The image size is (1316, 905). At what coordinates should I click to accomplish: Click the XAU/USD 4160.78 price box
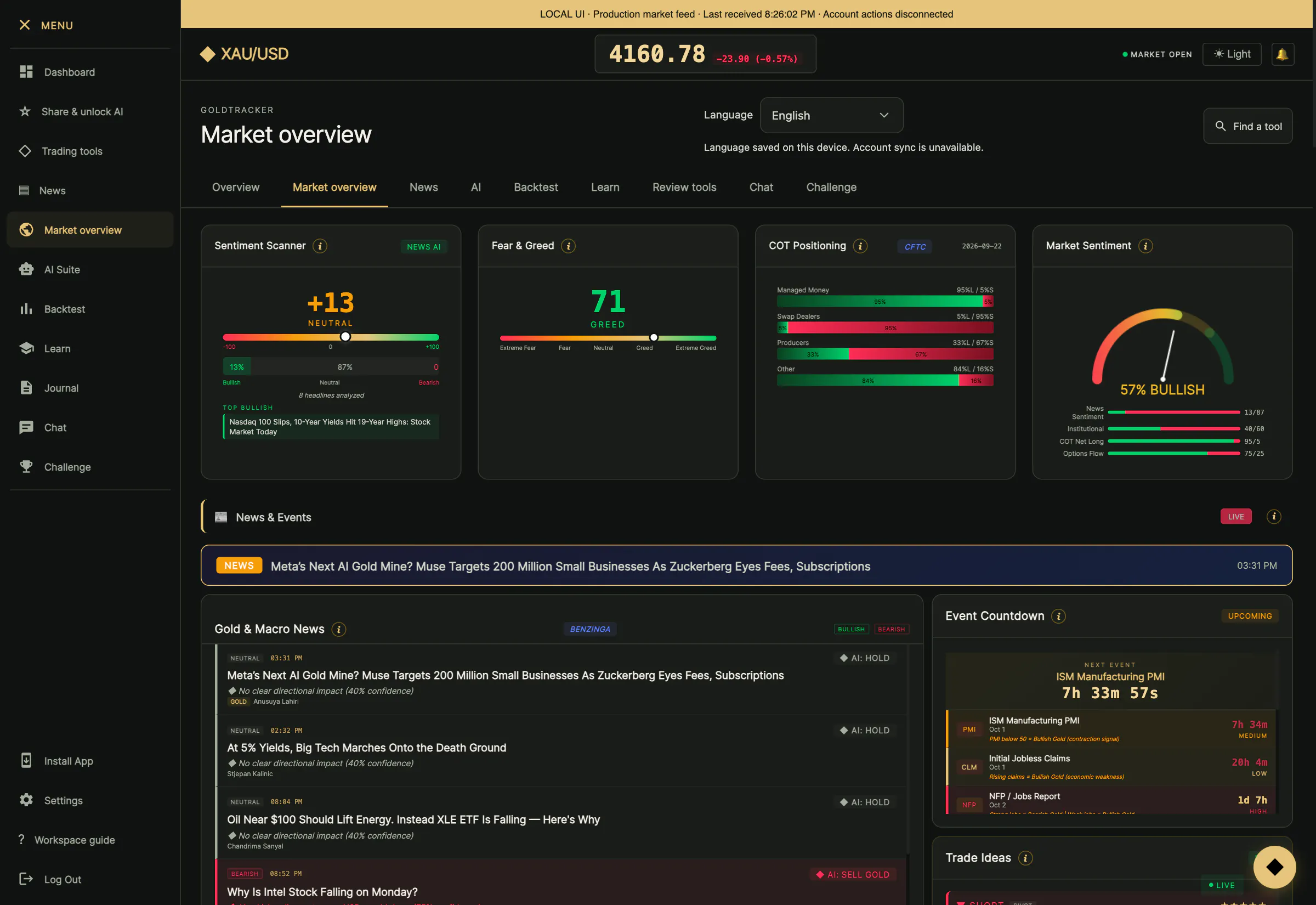[x=705, y=54]
